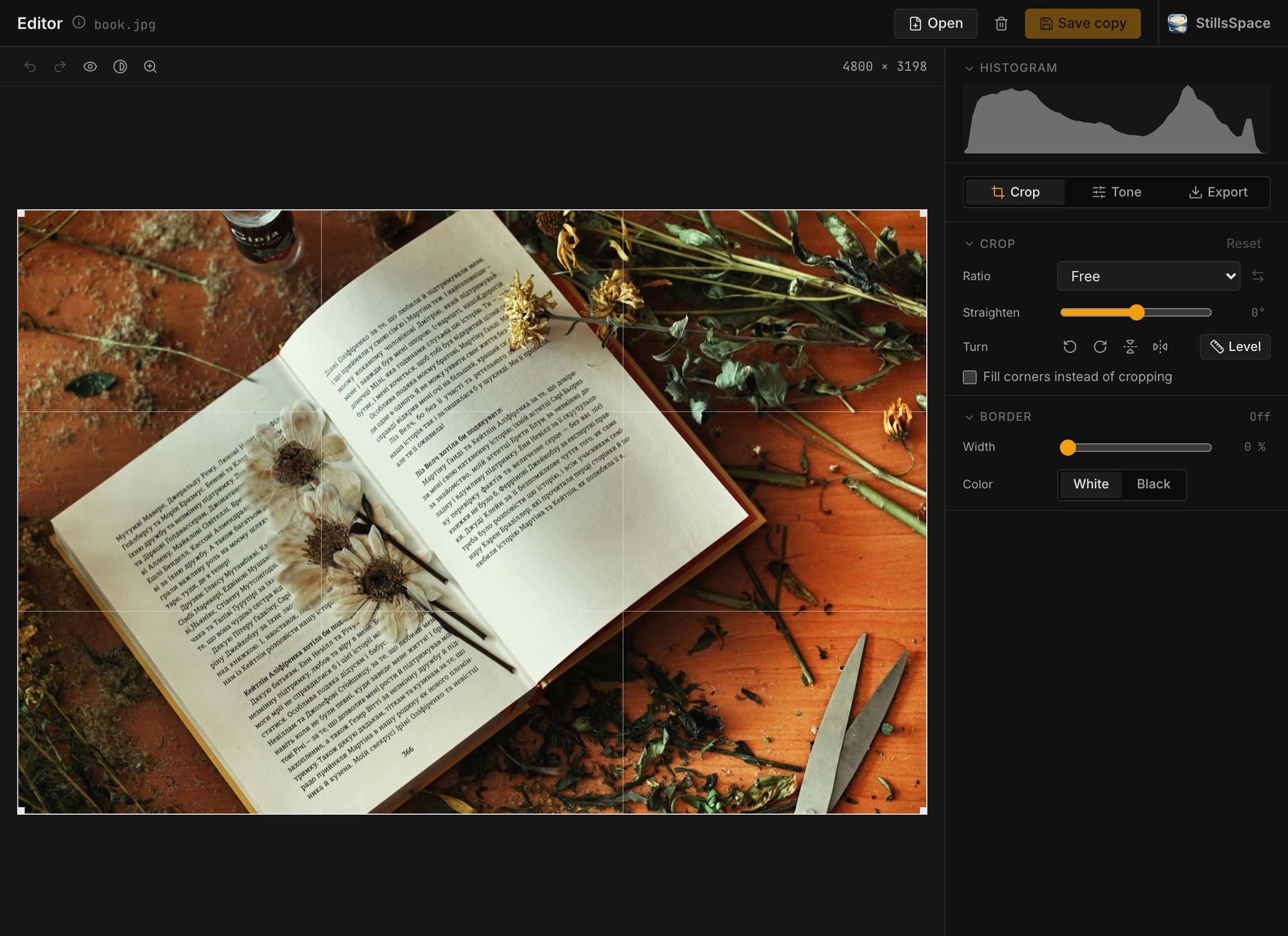
Task: Select White border color
Action: pos(1091,484)
